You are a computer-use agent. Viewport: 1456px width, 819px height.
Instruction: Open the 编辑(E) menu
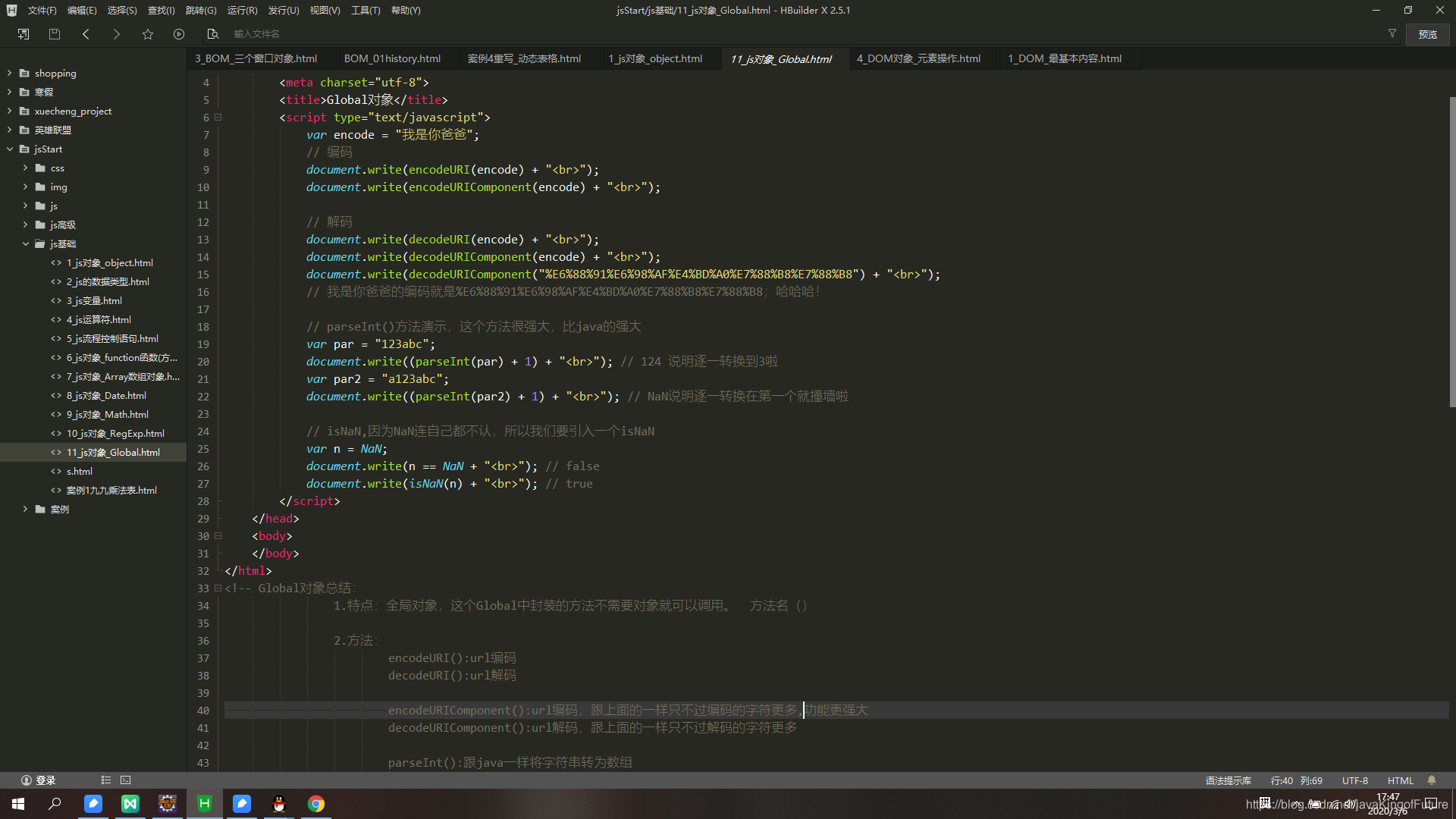(82, 11)
